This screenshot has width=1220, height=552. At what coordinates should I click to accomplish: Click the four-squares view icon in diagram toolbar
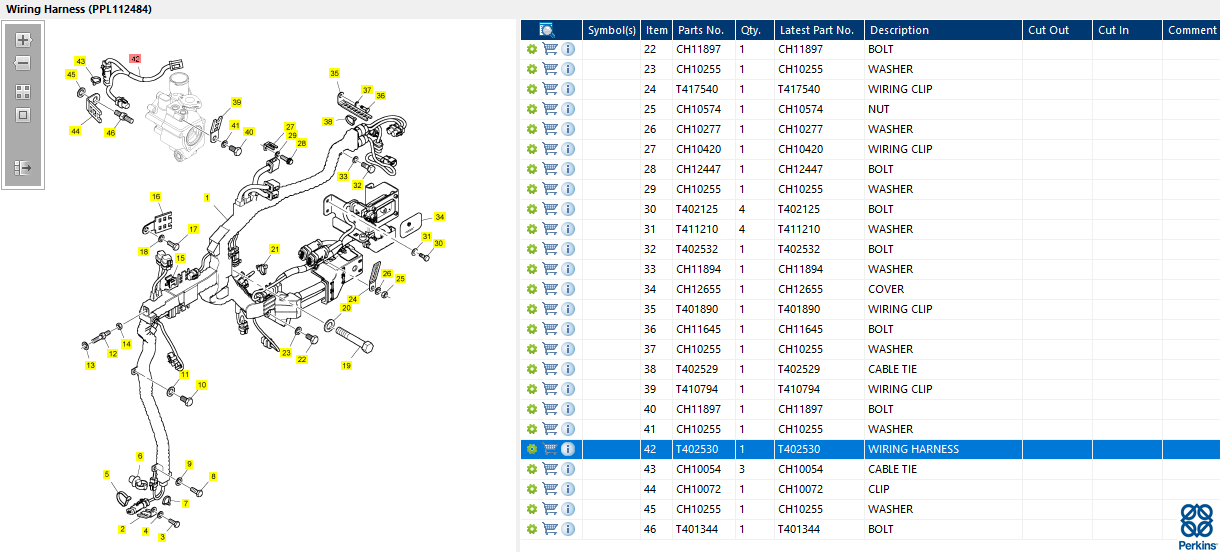23,91
